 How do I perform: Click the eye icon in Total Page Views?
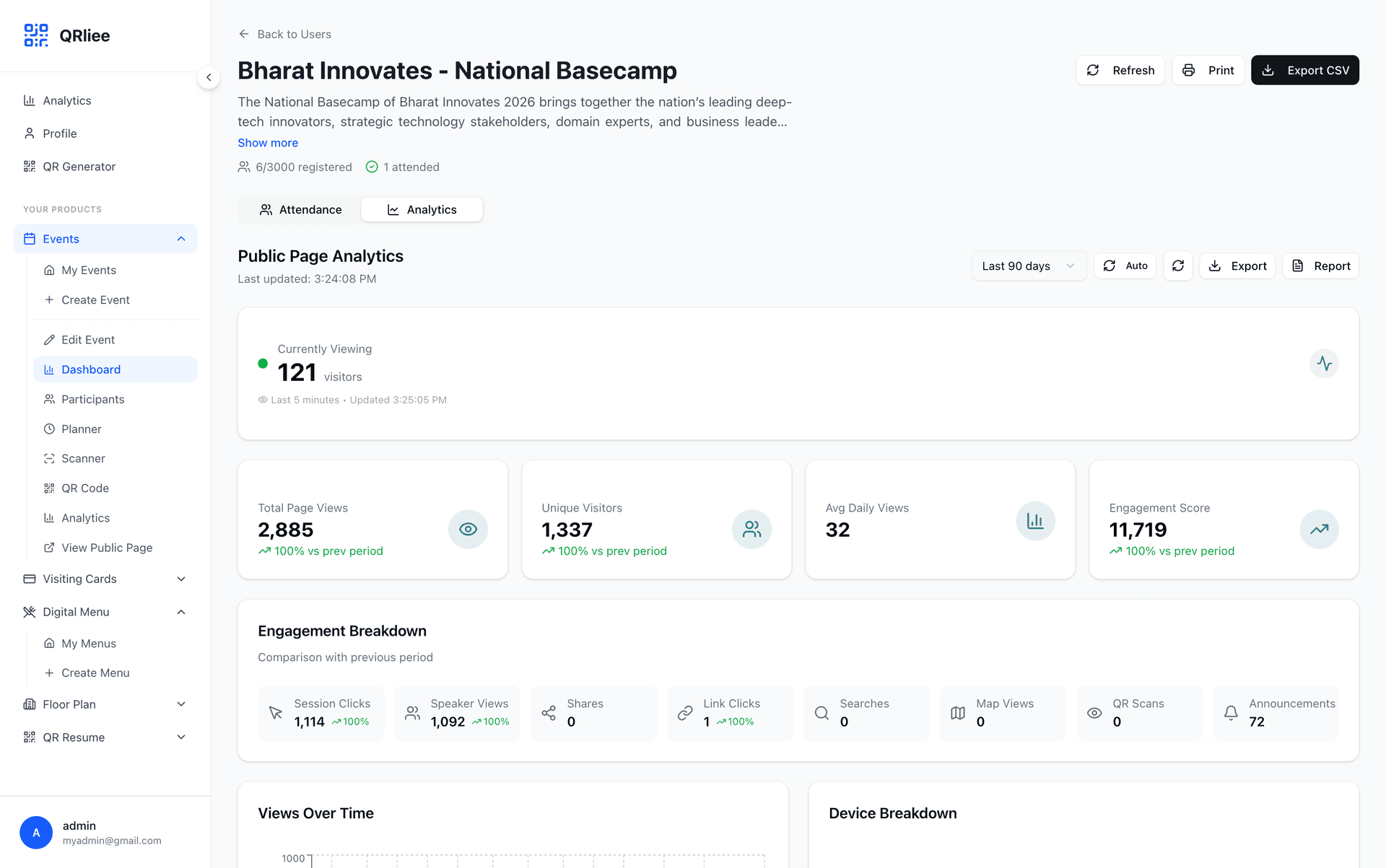(468, 529)
